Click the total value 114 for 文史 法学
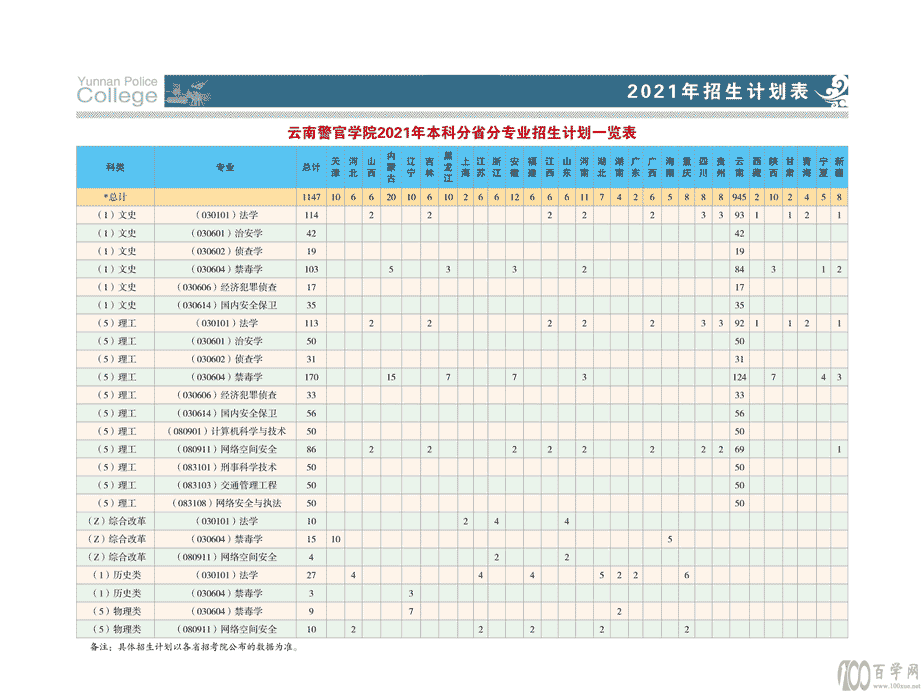Viewport: 924px width, 694px height. click(311, 216)
